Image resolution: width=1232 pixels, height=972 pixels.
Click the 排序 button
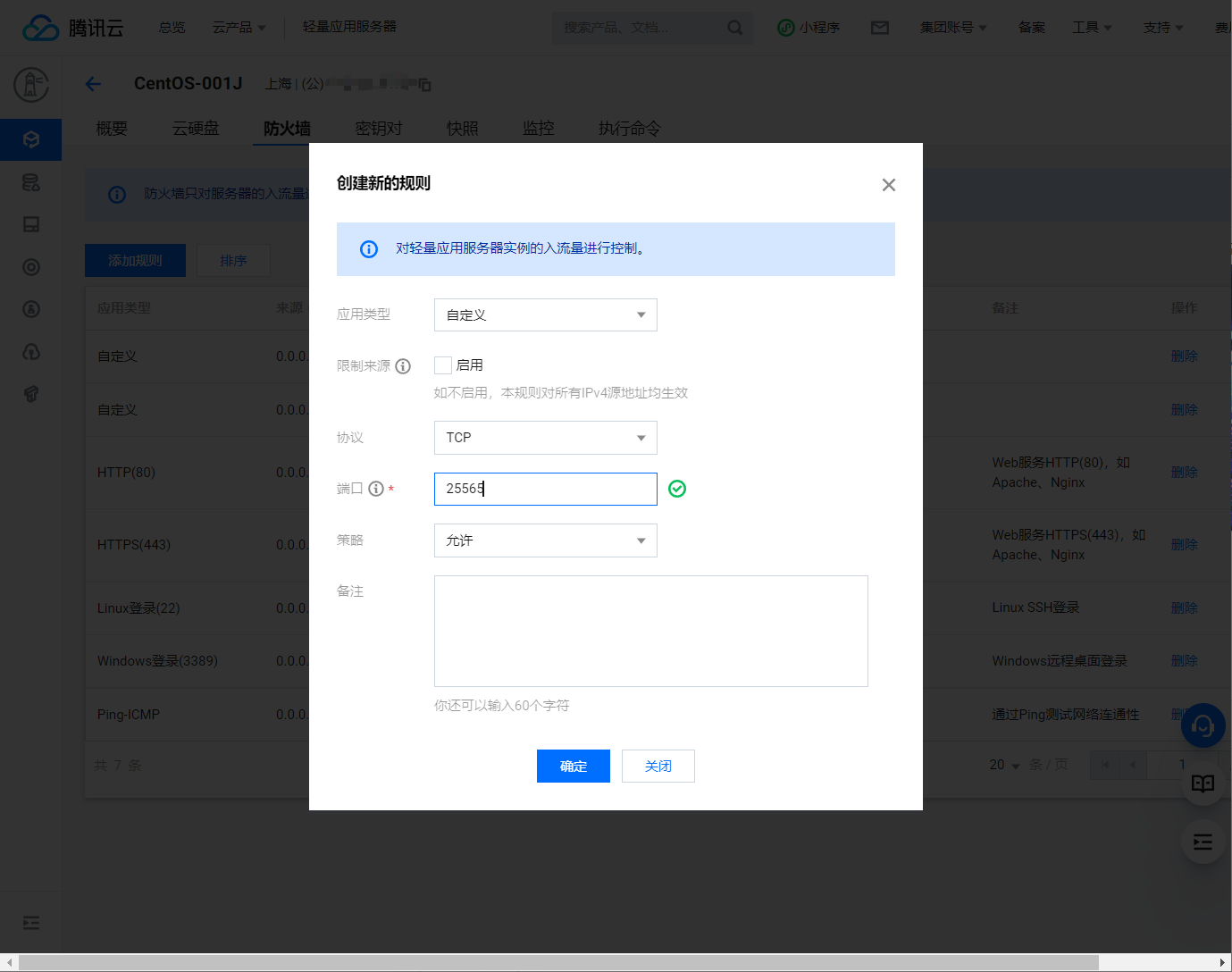233,261
